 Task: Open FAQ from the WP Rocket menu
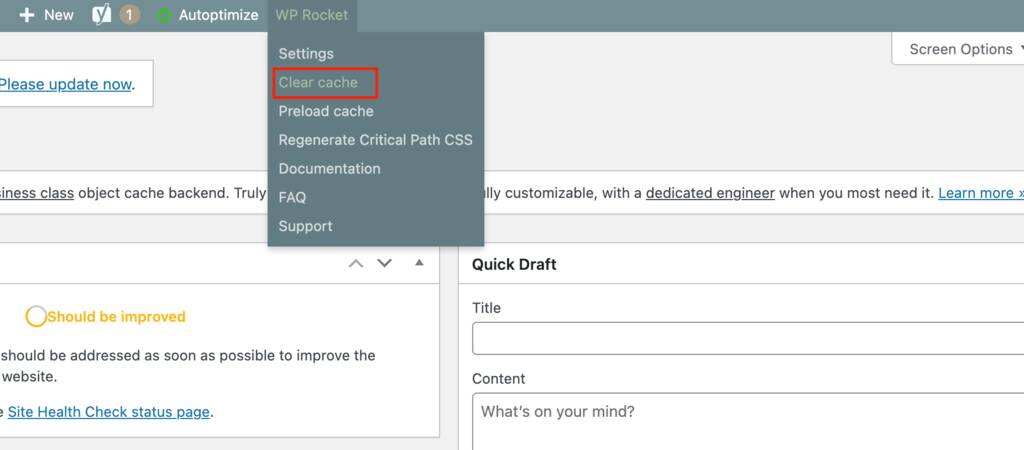pos(292,197)
